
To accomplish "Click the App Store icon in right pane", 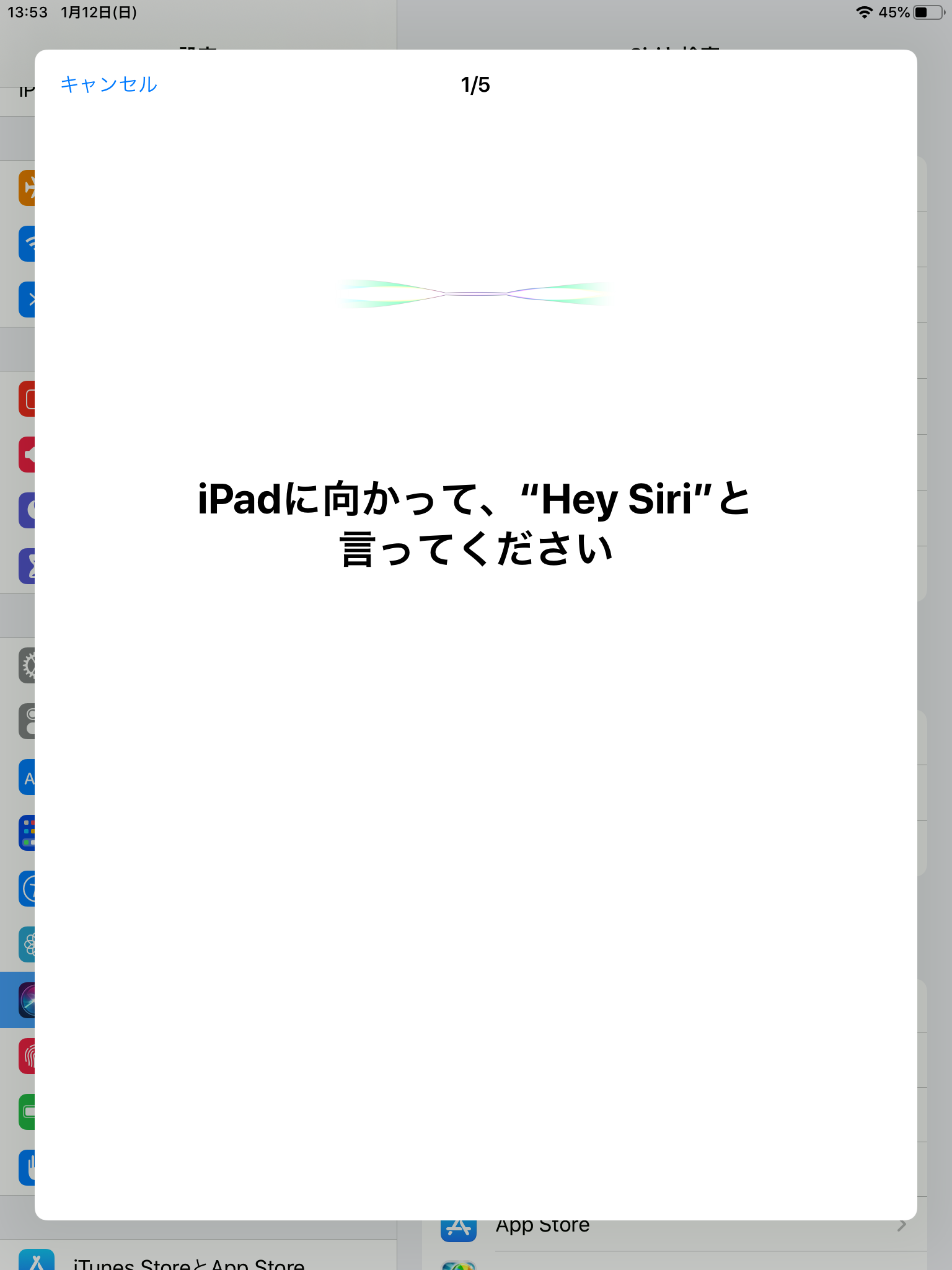I will coord(459,1231).
